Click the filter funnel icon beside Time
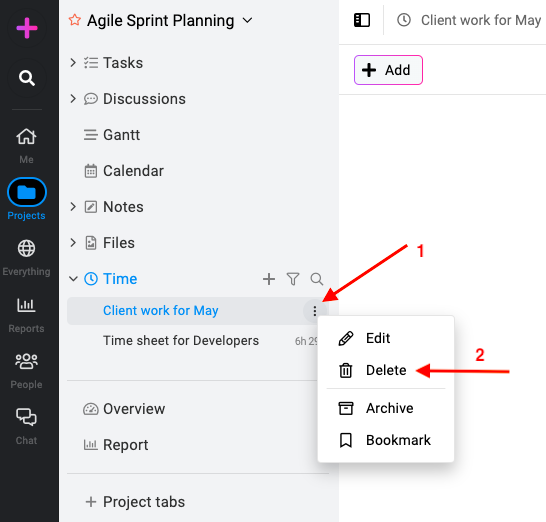 293,279
